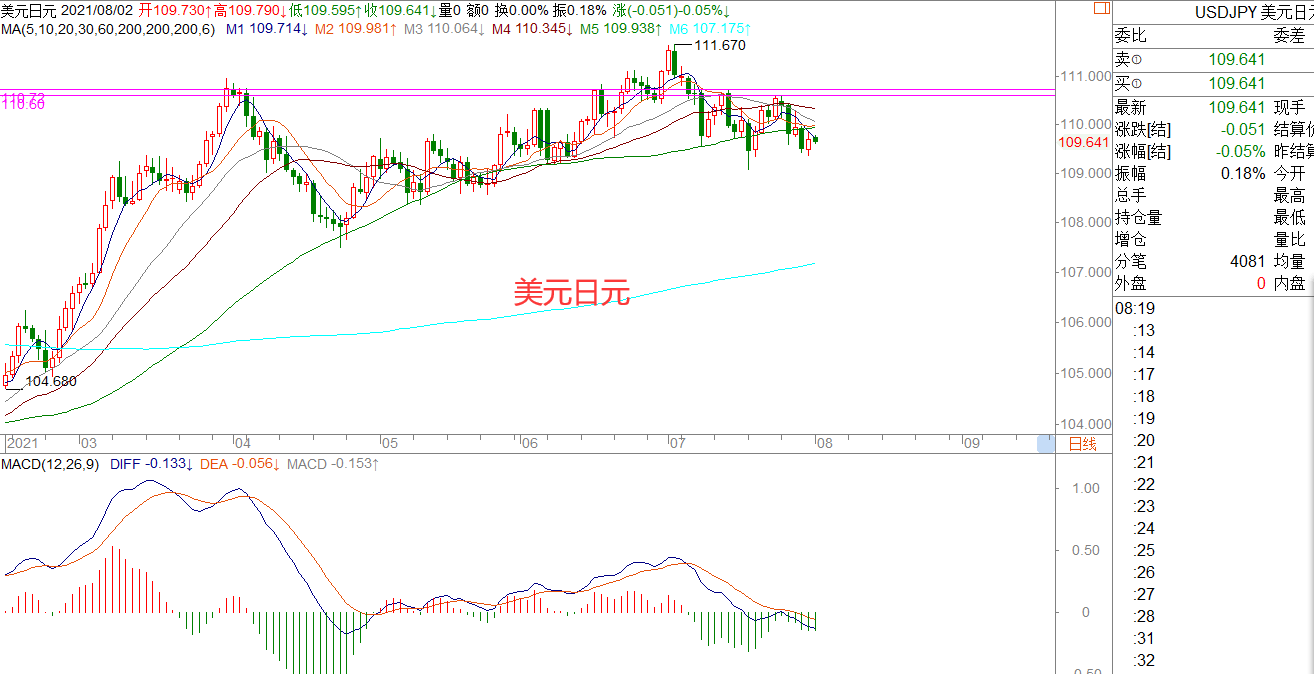
Task: Click the 持仓量 label
Action: 1139,218
